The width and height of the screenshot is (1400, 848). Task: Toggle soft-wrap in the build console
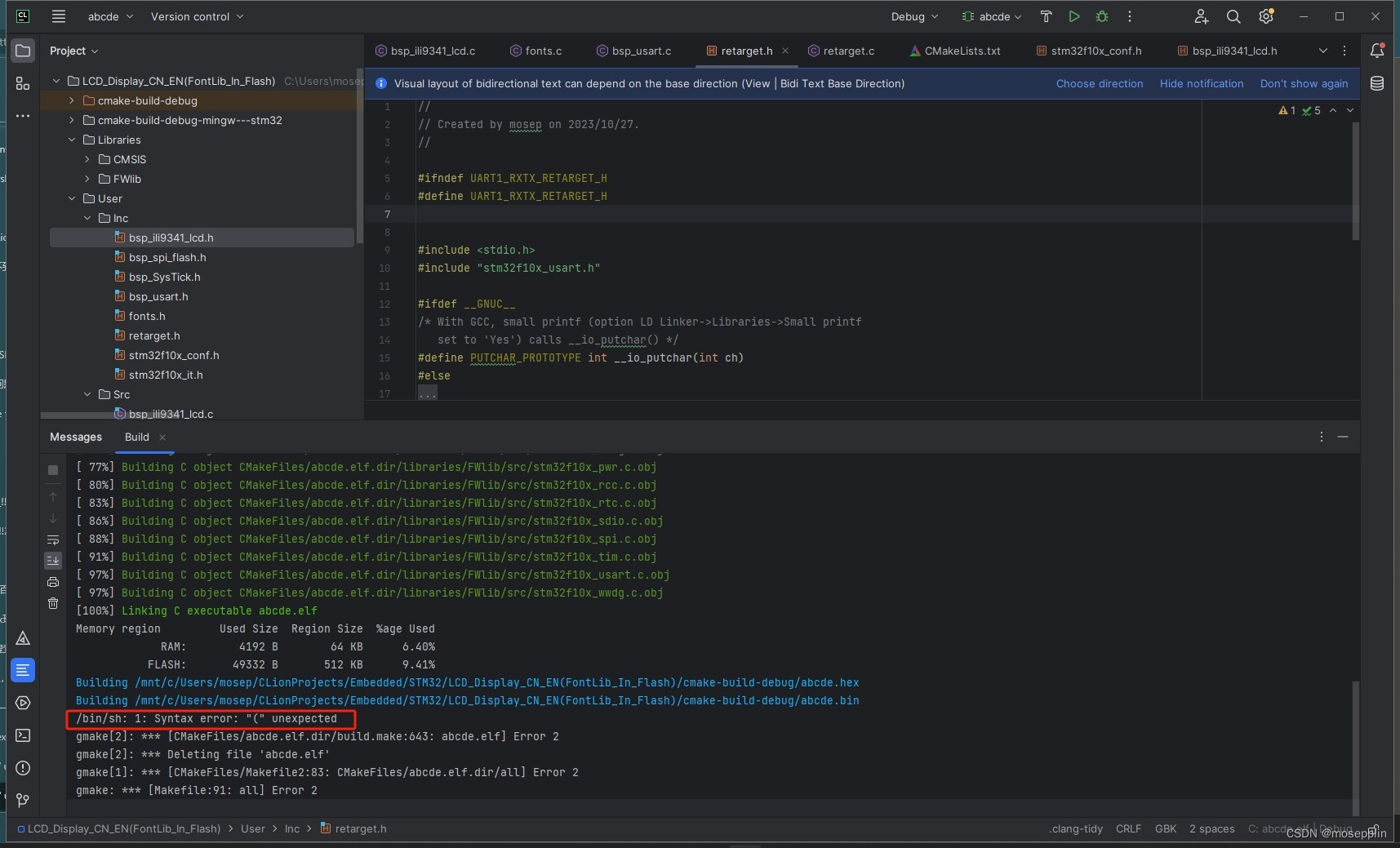(52, 539)
